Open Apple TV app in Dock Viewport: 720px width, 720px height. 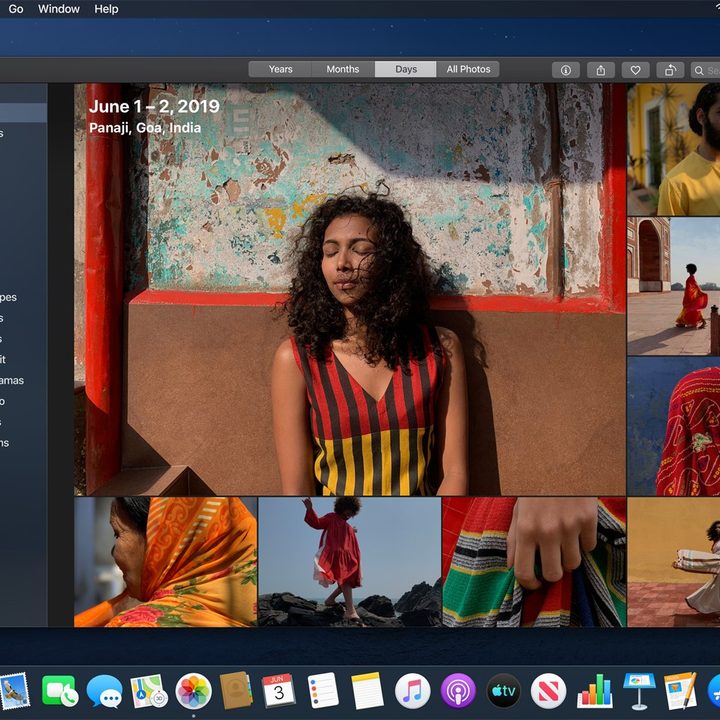504,691
